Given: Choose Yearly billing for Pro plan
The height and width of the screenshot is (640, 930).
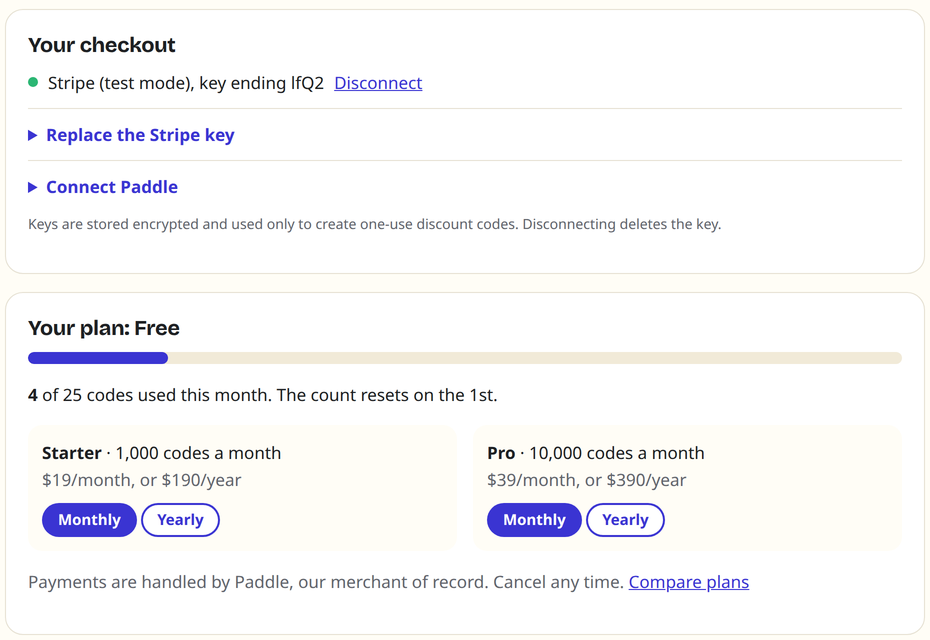Looking at the screenshot, I should pos(625,520).
